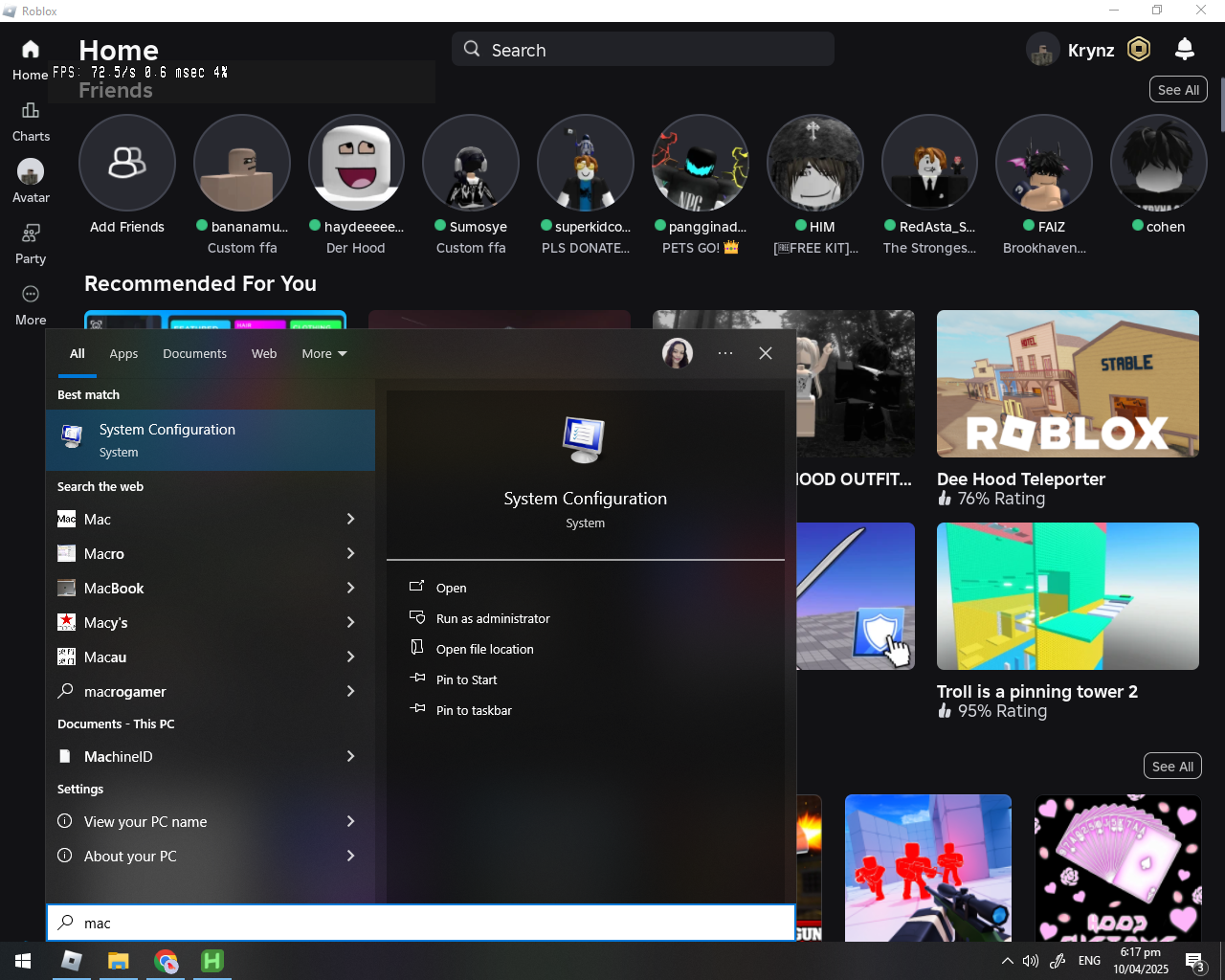Image resolution: width=1225 pixels, height=980 pixels.
Task: Go to Home in Roblox sidebar
Action: click(x=31, y=59)
